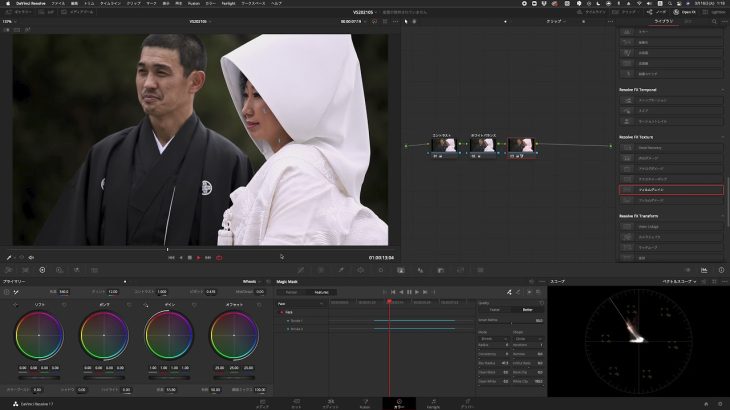Track Magic Mask in reverse
Screen dimensions: 730x410
point(401,292)
